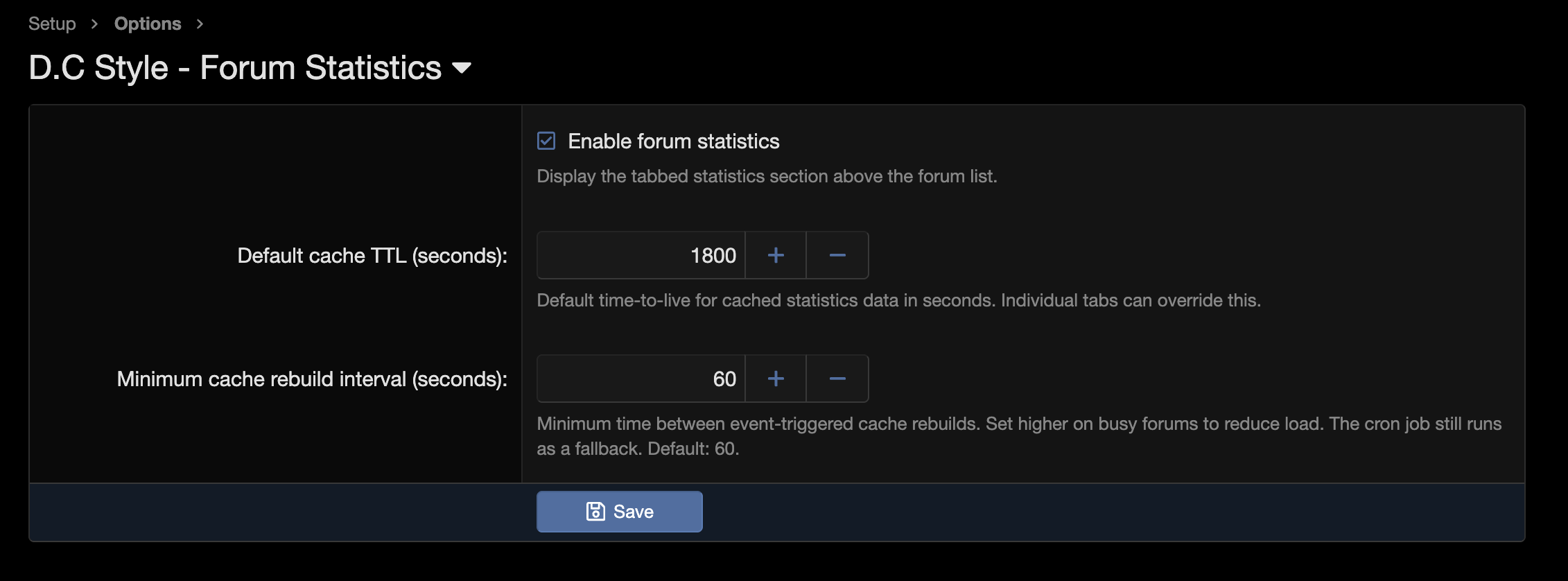Decrease rebuild interval using minus icon
The image size is (1568, 581).
(x=837, y=379)
